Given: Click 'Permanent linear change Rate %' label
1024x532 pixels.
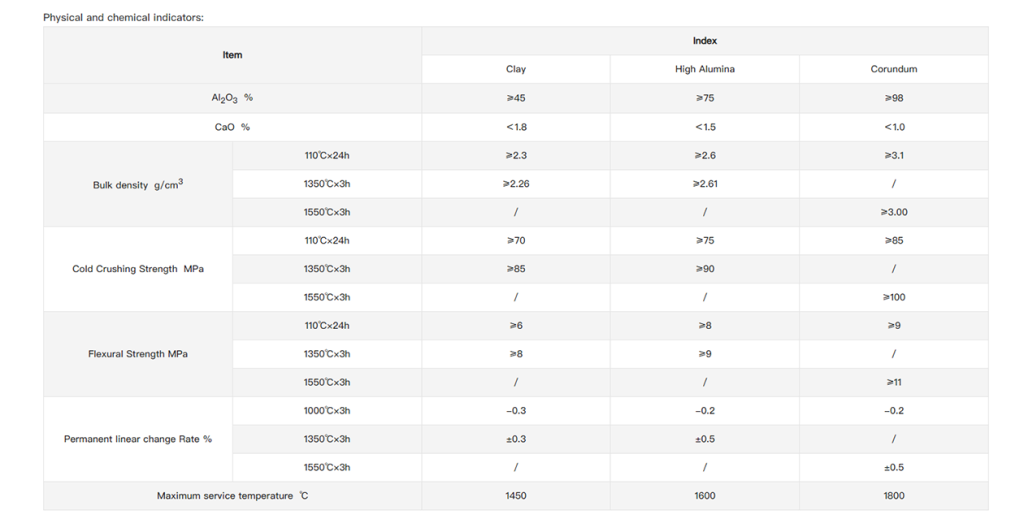Looking at the screenshot, I should 138,439.
